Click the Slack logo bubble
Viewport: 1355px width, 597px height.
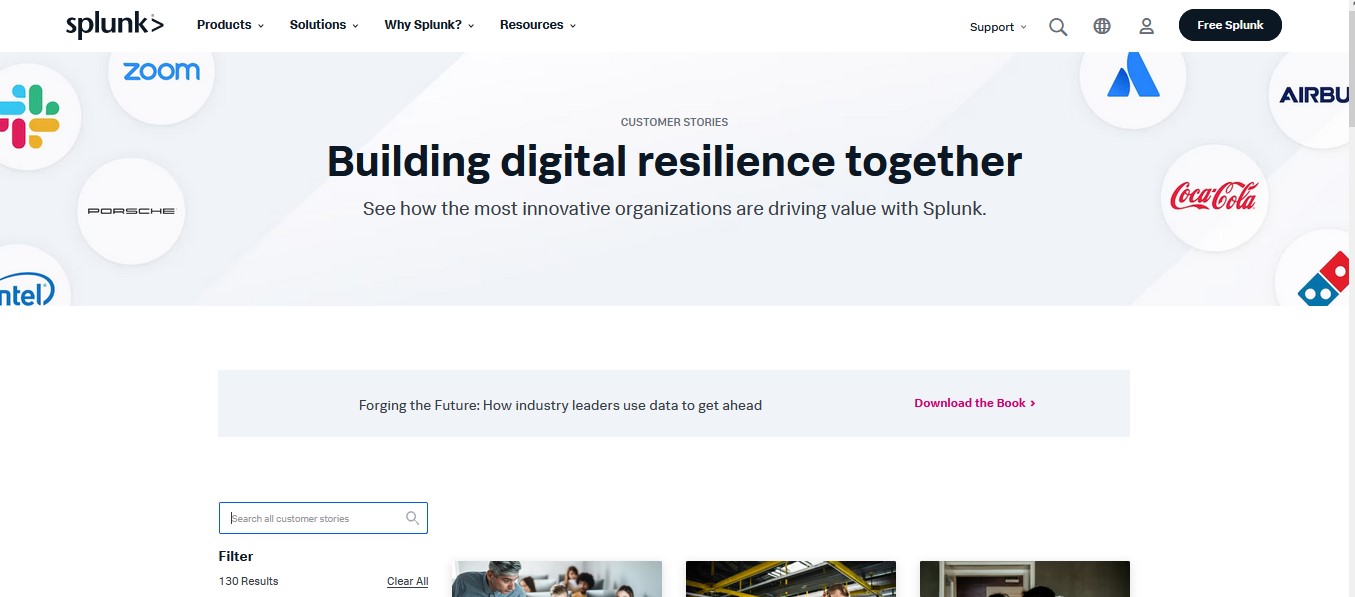pos(30,117)
